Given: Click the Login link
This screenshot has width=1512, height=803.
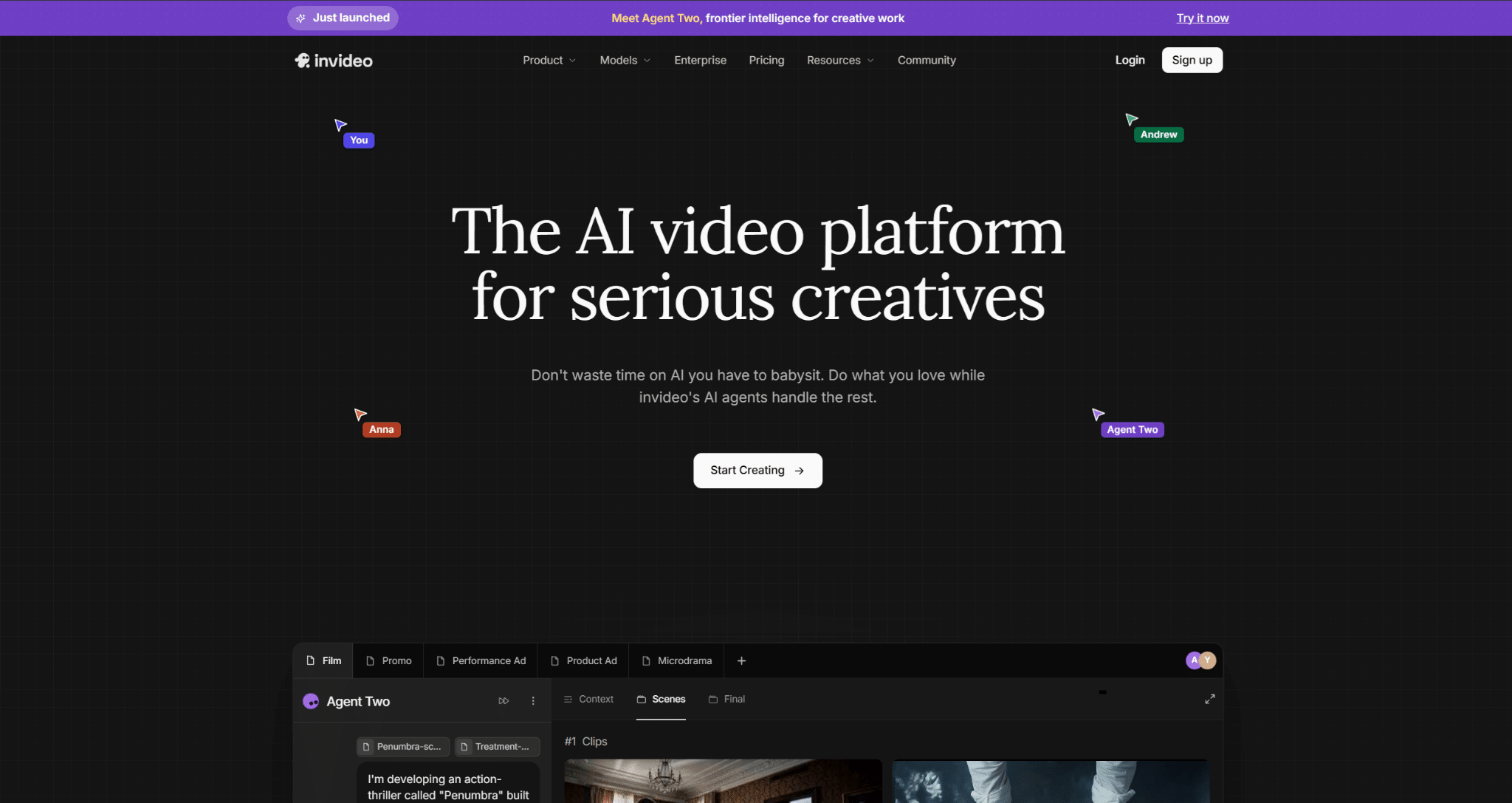Looking at the screenshot, I should click(1130, 61).
